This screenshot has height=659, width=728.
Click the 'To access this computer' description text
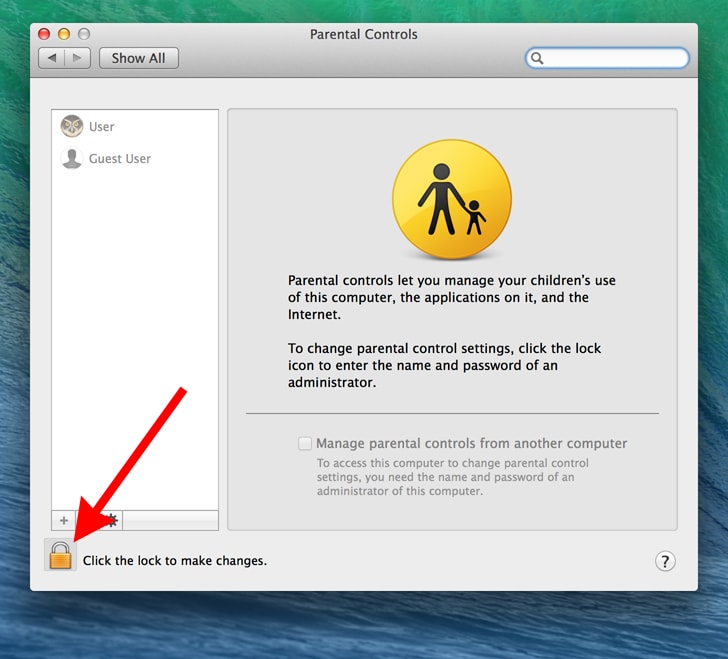click(453, 477)
